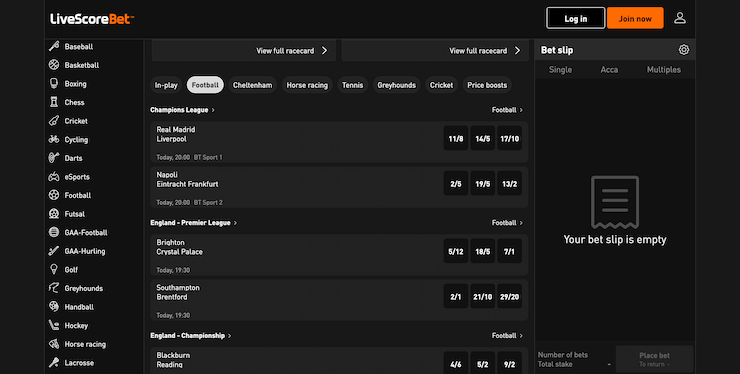Expand England - Premier League heading
The height and width of the screenshot is (374, 740).
click(193, 222)
